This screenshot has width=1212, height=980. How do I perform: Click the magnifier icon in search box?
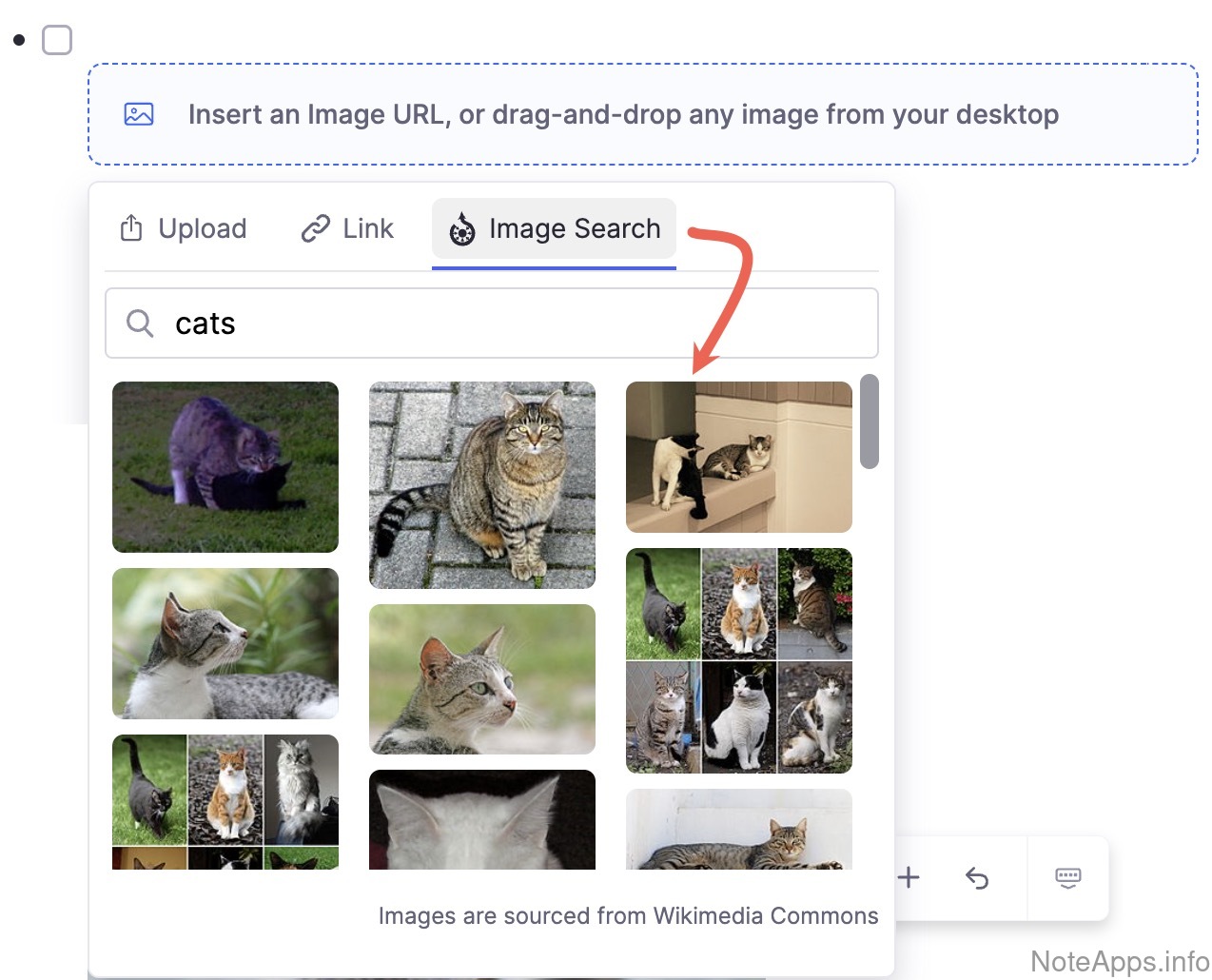pos(140,323)
